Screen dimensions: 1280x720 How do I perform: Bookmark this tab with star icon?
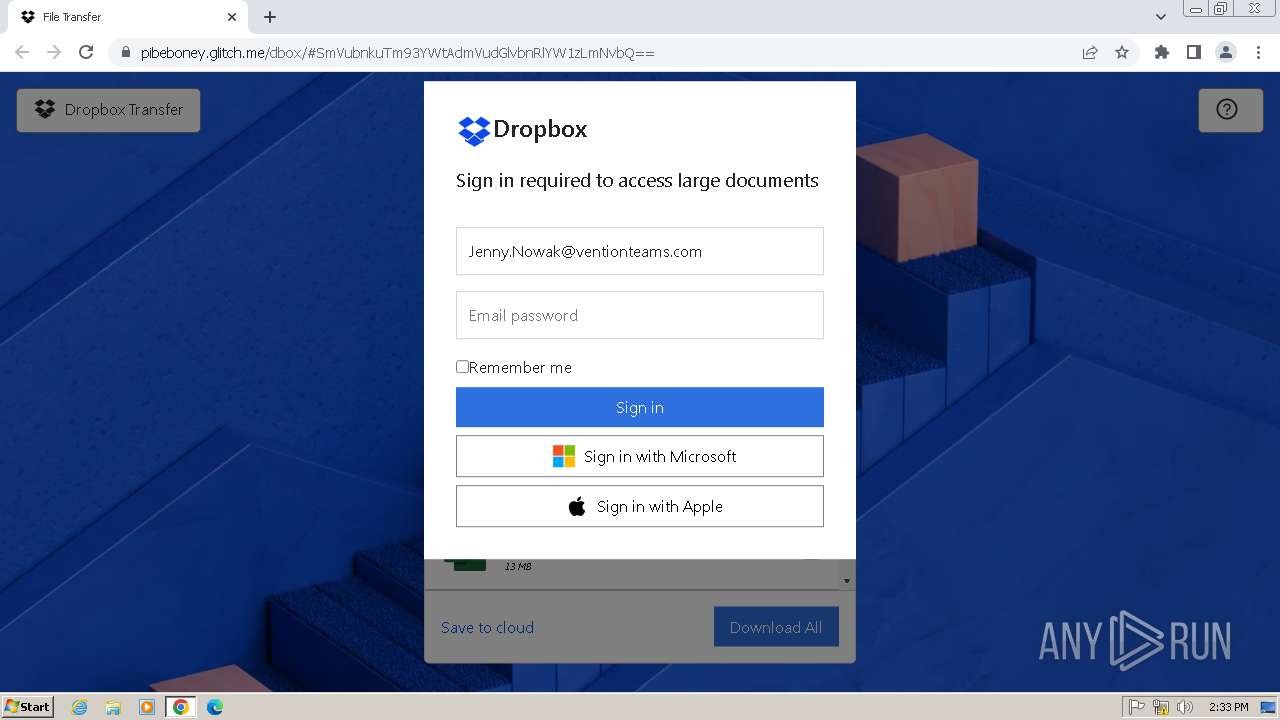pyautogui.click(x=1122, y=52)
